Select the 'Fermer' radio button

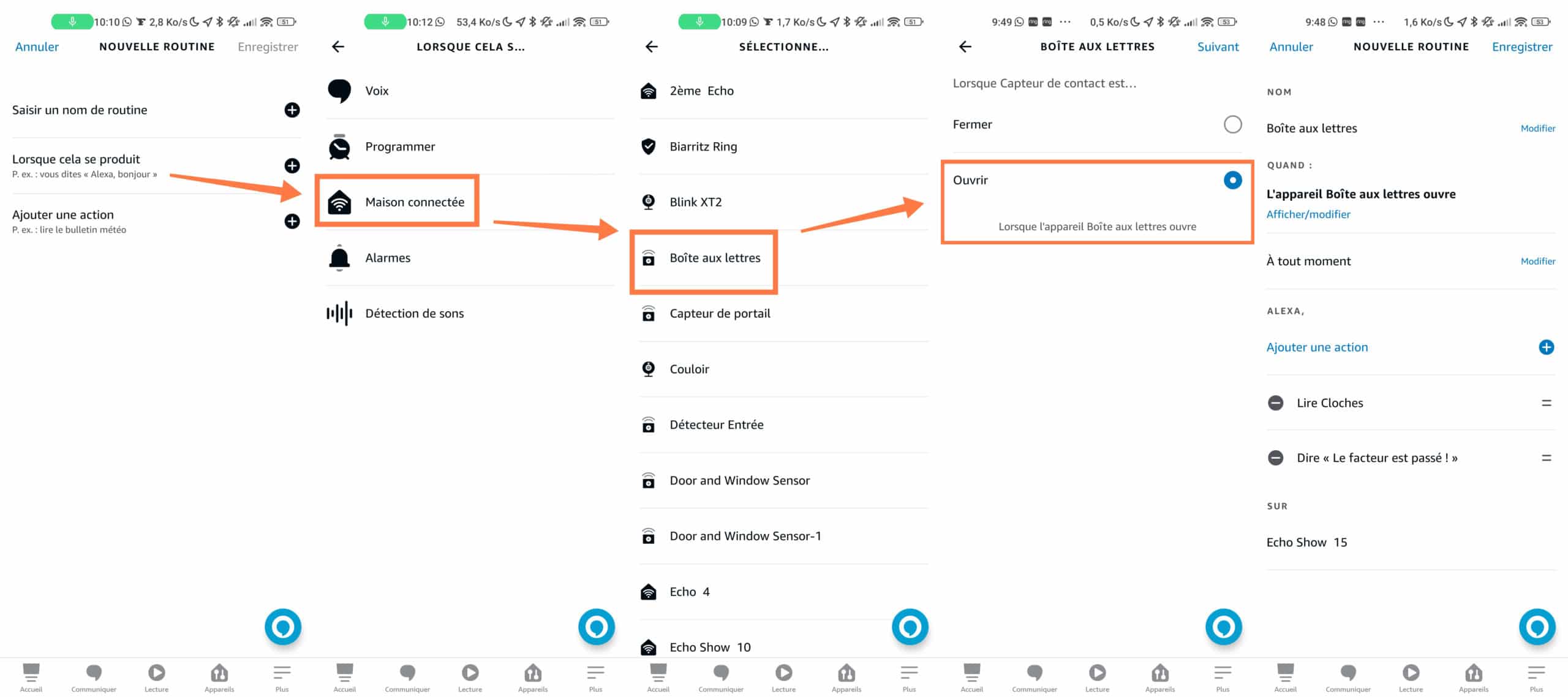(x=1232, y=124)
